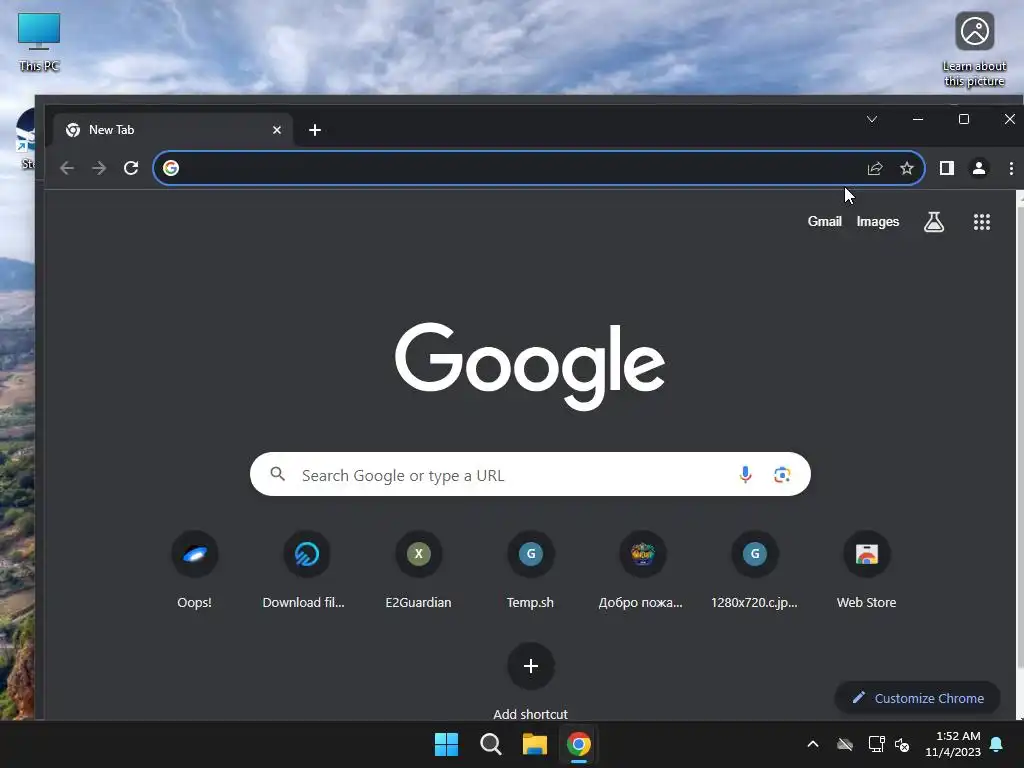The width and height of the screenshot is (1024, 768).
Task: Open the side panel icon
Action: click(947, 168)
